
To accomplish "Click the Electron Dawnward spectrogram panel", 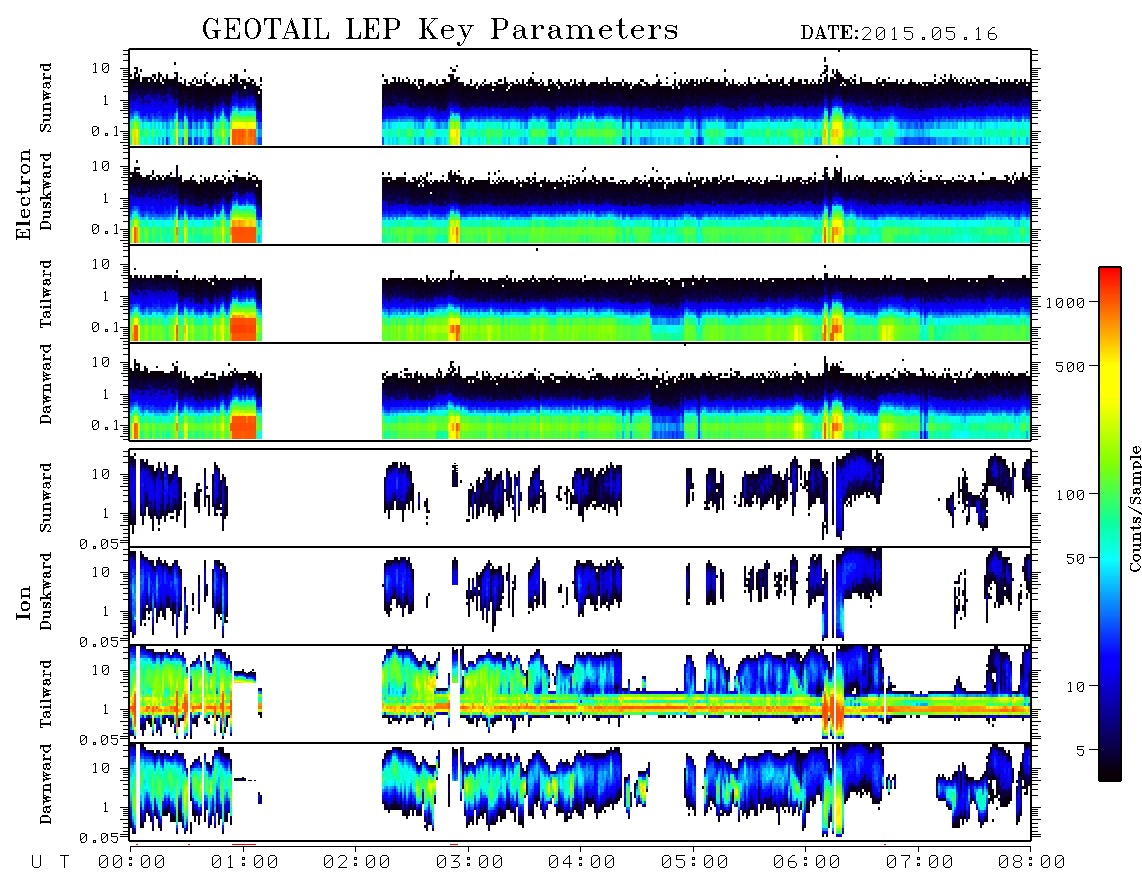I will 580,392.
